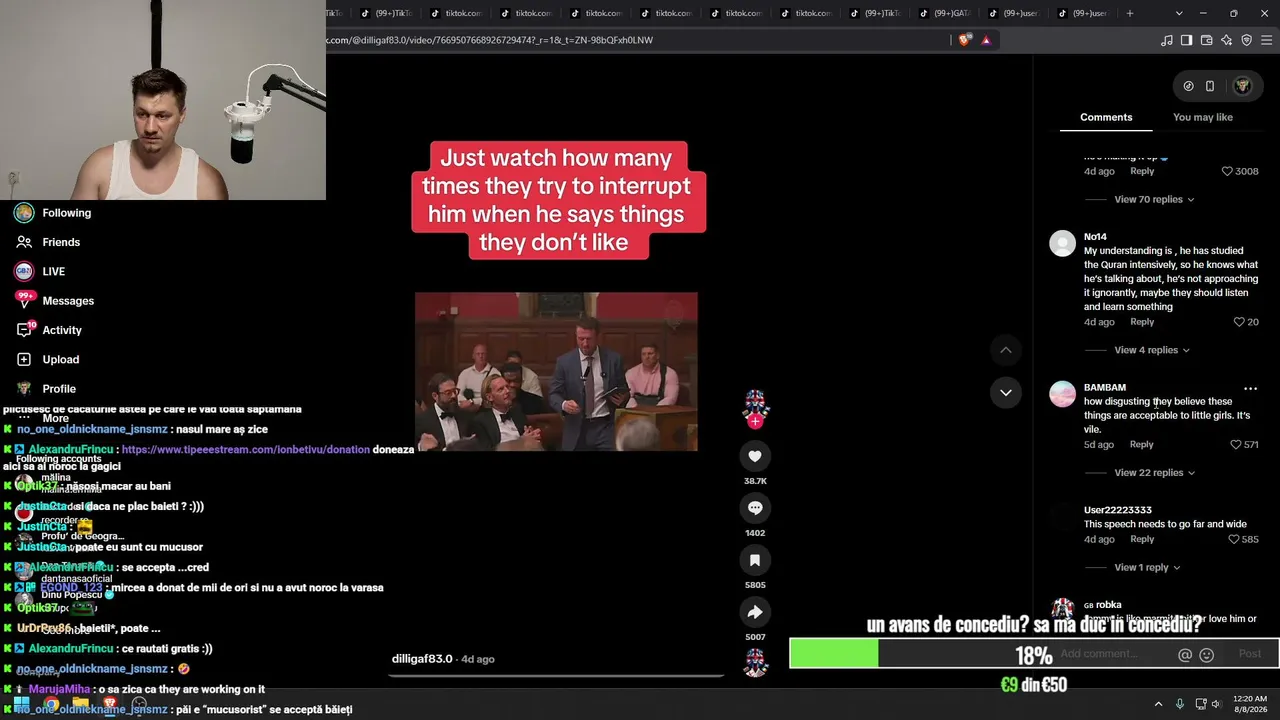This screenshot has height=720, width=1280.
Task: Open the Brave main hamburger menu
Action: tap(1267, 40)
